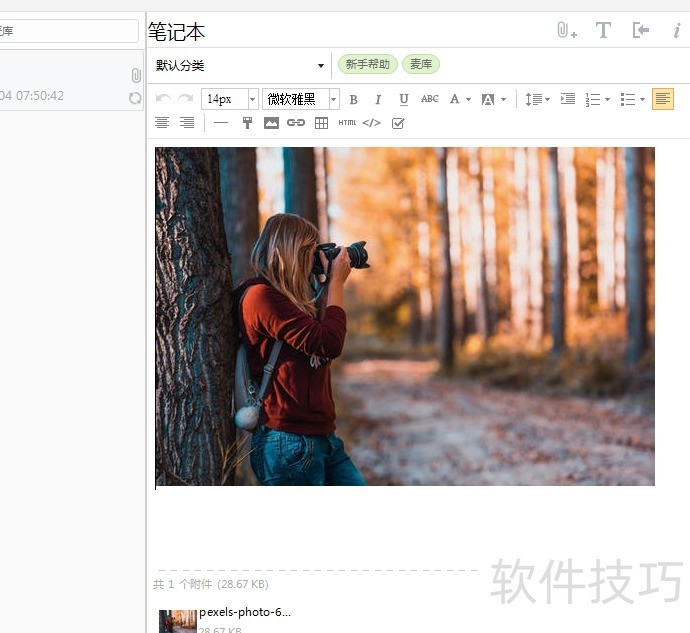Viewport: 690px width, 633px height.
Task: Apply italic formatting
Action: pyautogui.click(x=378, y=99)
